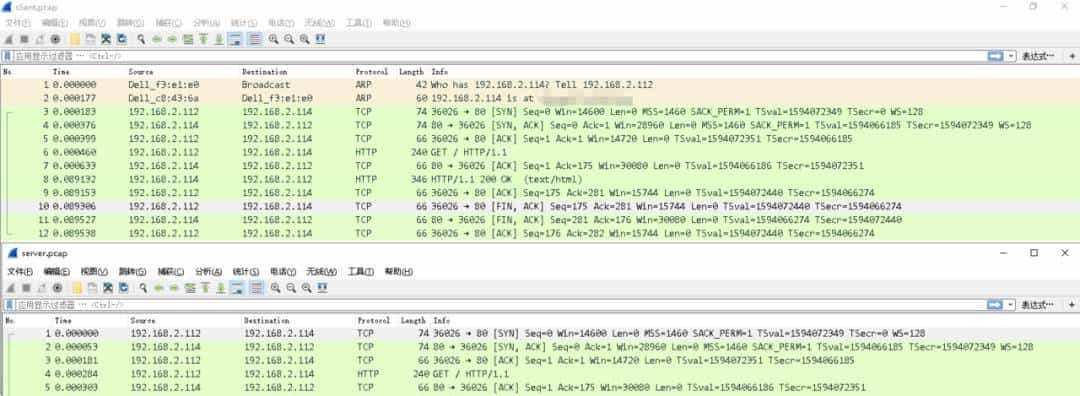
Task: Start capture shark-fin icon in client.pcap toolbar
Action: coord(9,39)
